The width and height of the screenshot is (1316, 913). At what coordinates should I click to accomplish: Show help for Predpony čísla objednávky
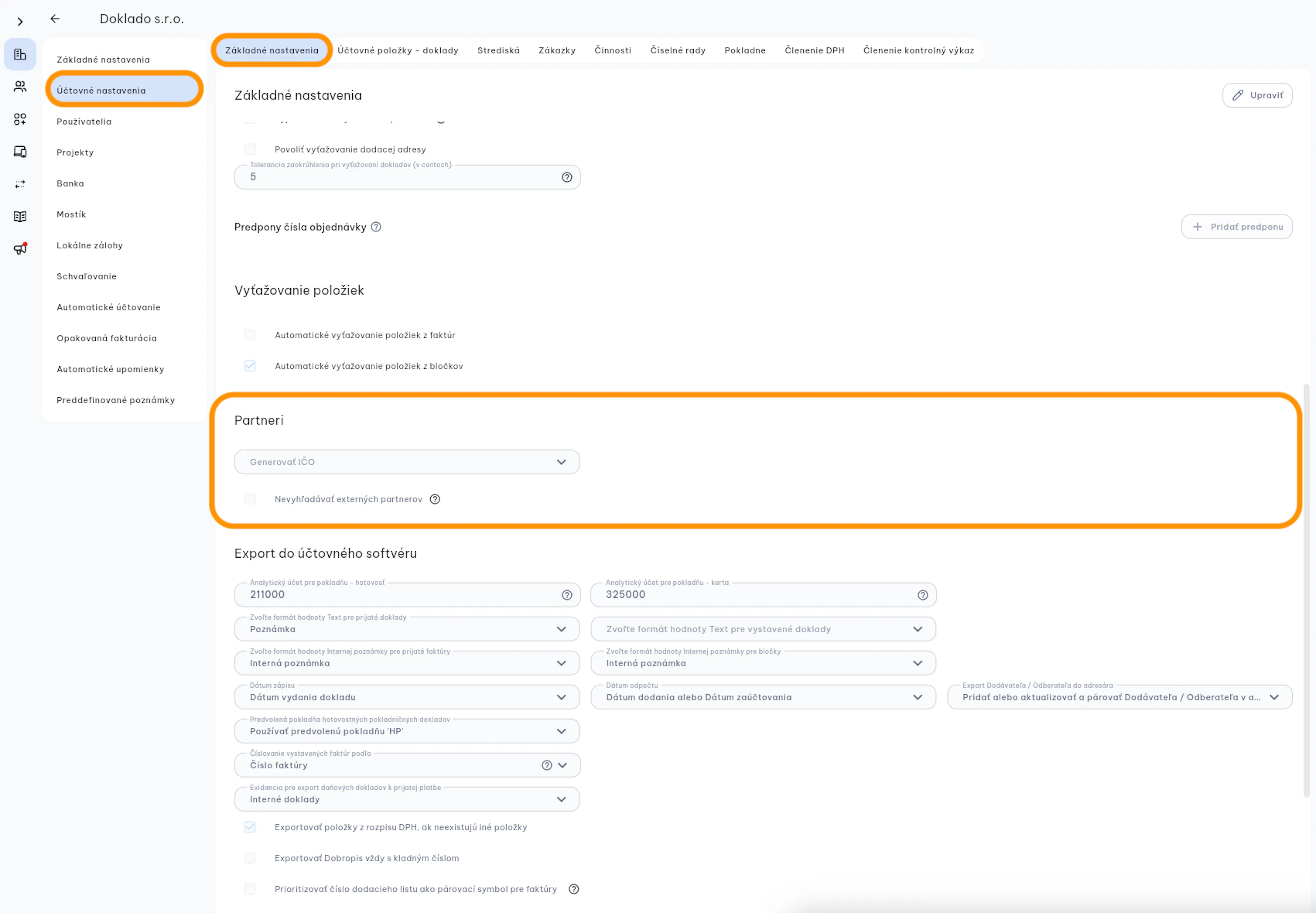pyautogui.click(x=376, y=227)
